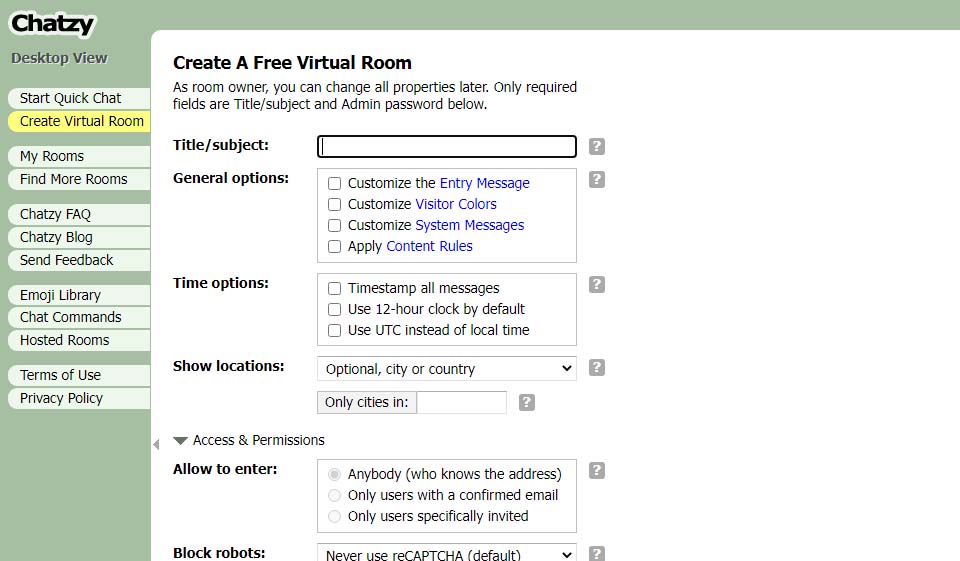Toggle Use UTC instead of local time
Screen dimensions: 960x561
pos(335,331)
